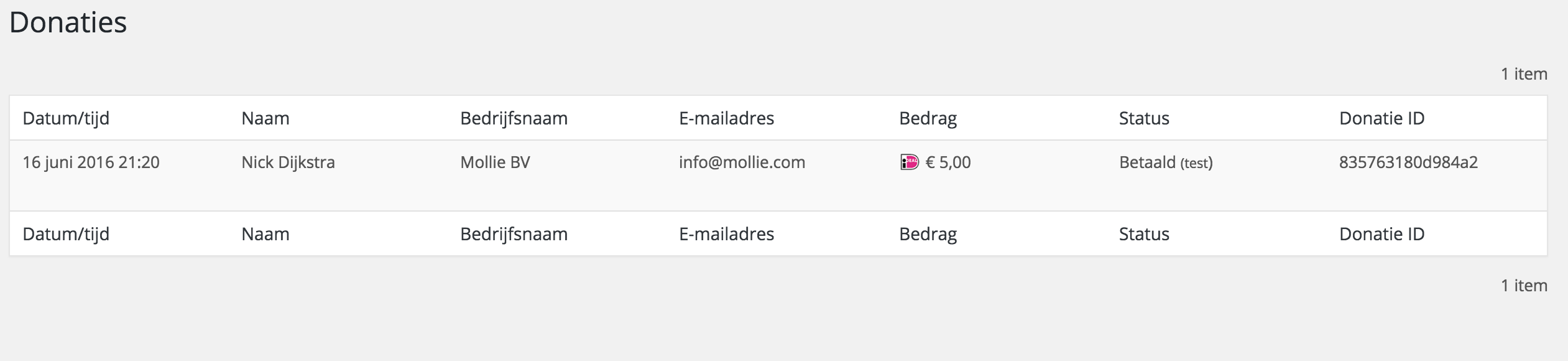Image resolution: width=1568 pixels, height=361 pixels.
Task: Click bottom Donatie ID footer header
Action: click(x=1381, y=234)
